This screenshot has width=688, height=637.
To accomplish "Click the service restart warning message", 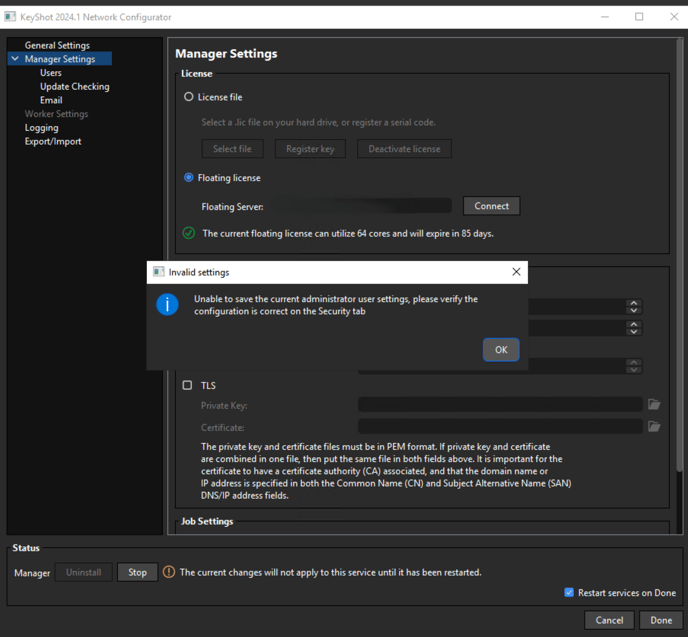I will pyautogui.click(x=330, y=572).
